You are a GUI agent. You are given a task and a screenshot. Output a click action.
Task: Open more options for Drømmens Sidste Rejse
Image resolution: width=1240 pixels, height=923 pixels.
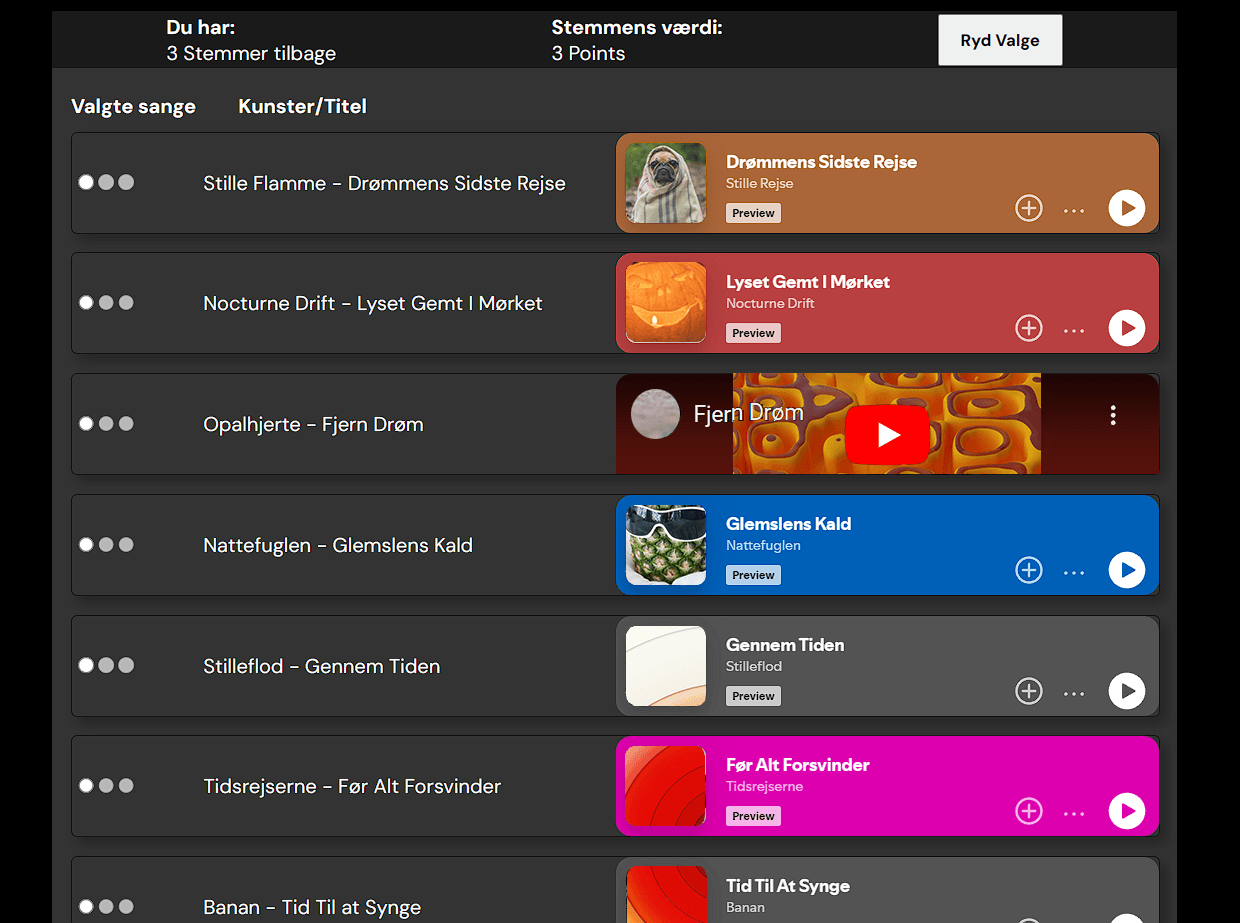coord(1074,209)
